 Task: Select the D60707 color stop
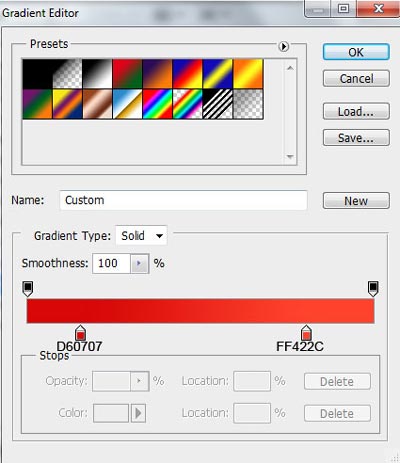(80, 333)
